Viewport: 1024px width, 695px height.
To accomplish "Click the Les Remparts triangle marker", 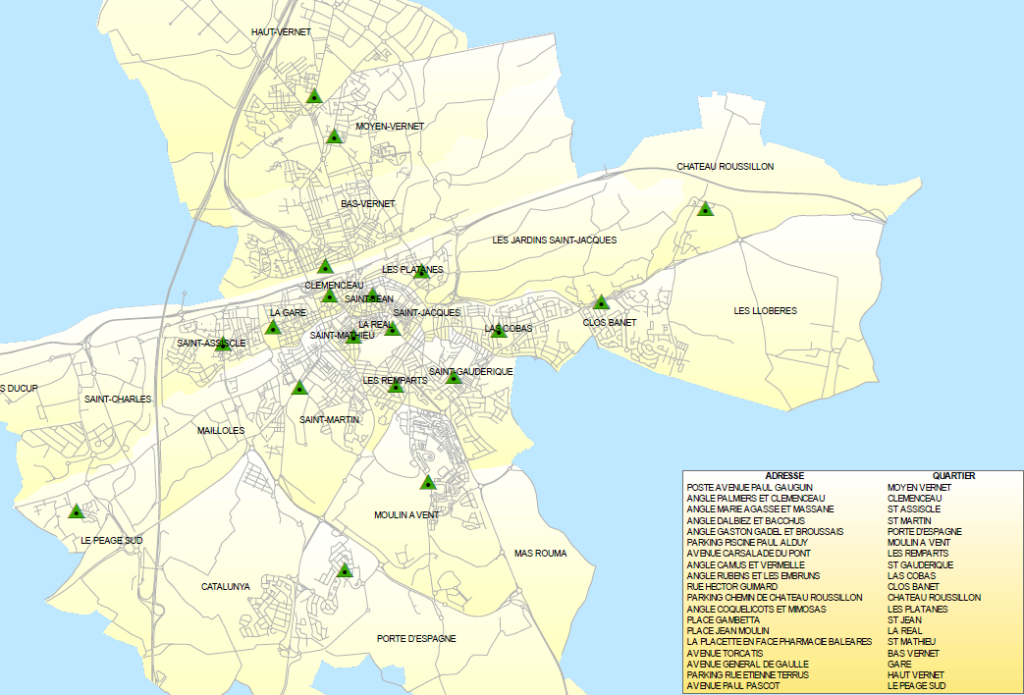I will click(396, 384).
